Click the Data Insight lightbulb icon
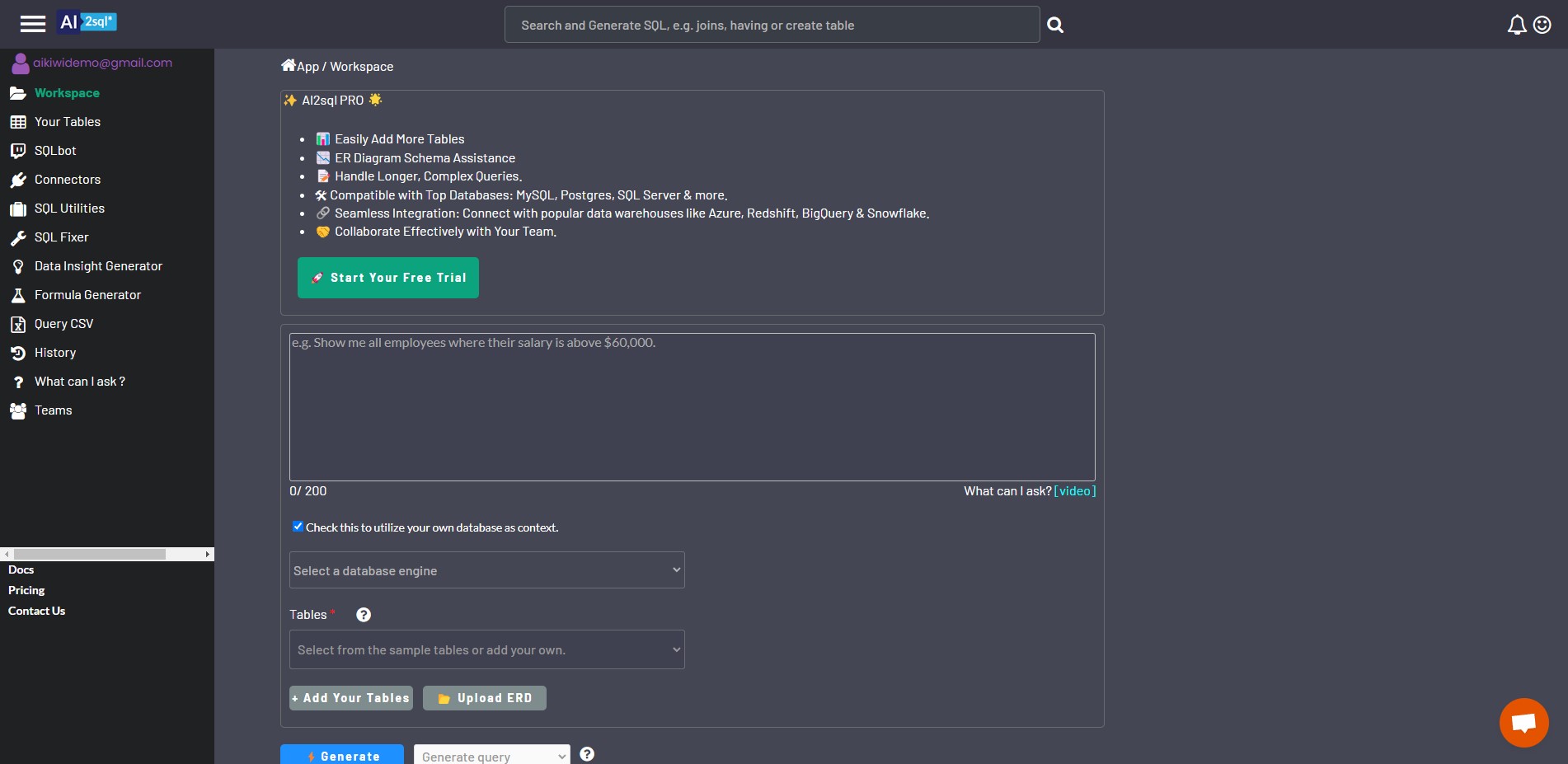Viewport: 1568px width, 764px height. click(18, 267)
